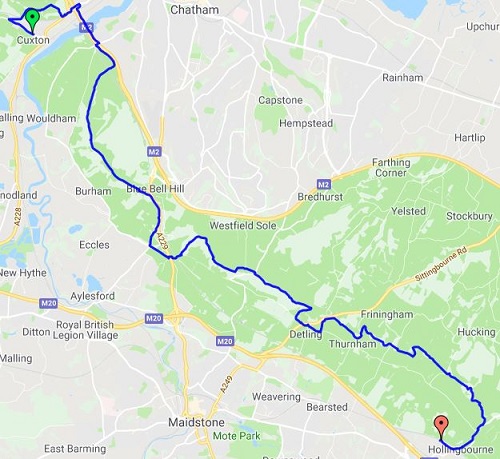Click the M2 shield above Blue Bell Hill
Screen dimensions: 500x459
(154, 152)
